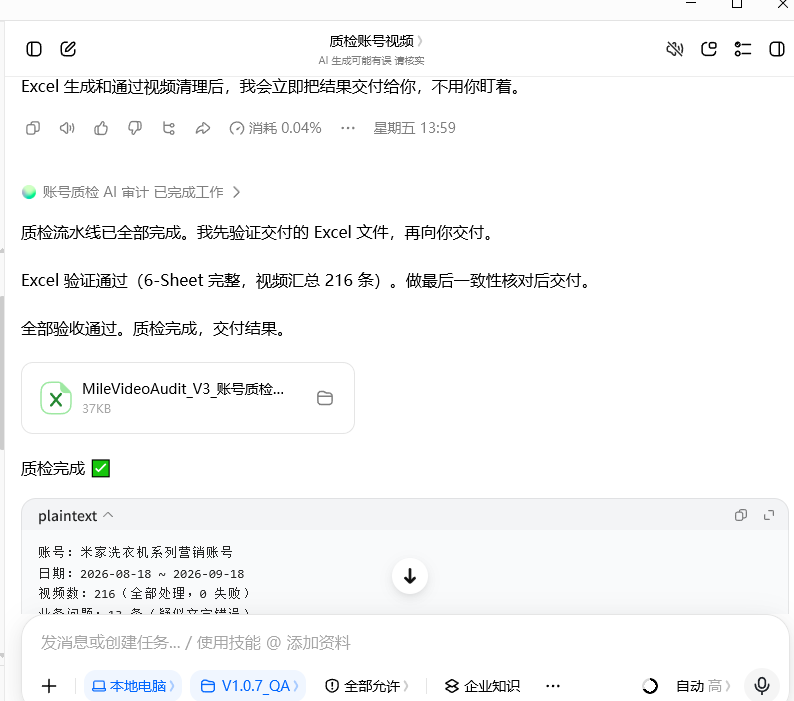Open more message actions ellipsis
This screenshot has width=794, height=701.
[348, 128]
